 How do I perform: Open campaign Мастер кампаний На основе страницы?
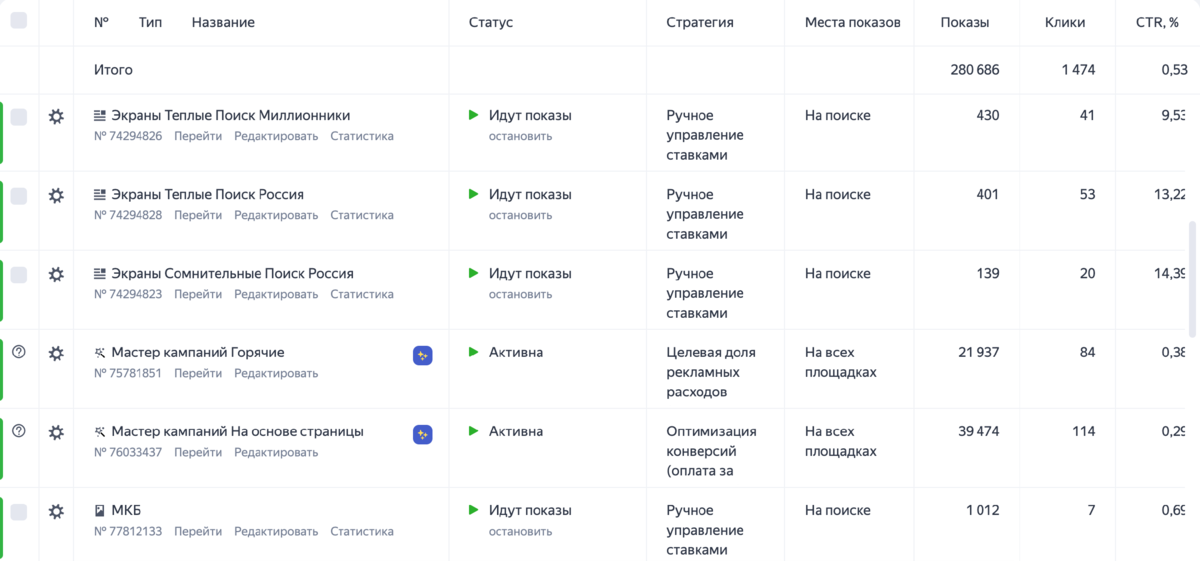click(x=238, y=432)
